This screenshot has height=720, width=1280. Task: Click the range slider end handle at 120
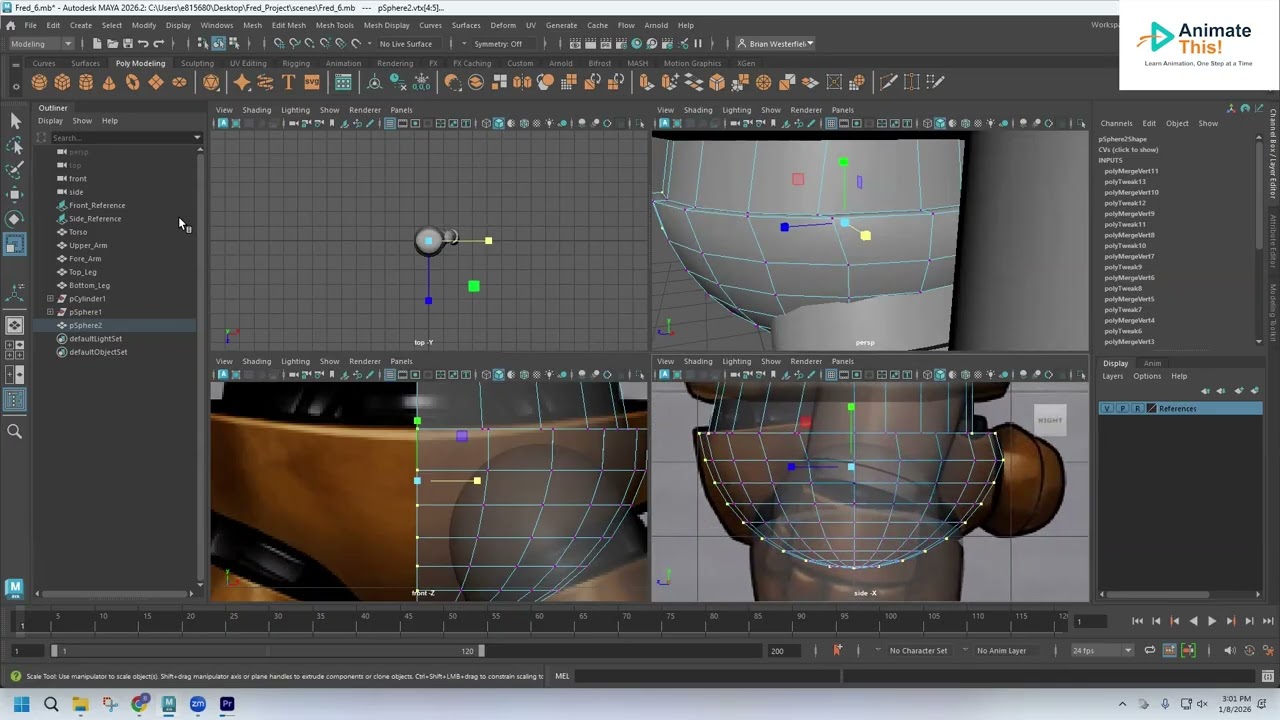(482, 650)
